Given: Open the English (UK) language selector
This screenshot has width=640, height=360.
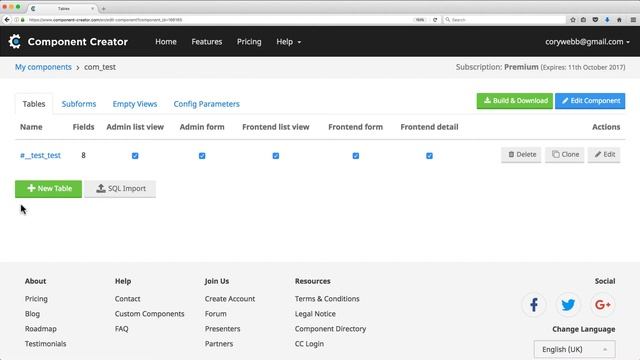Looking at the screenshot, I should click(x=574, y=349).
